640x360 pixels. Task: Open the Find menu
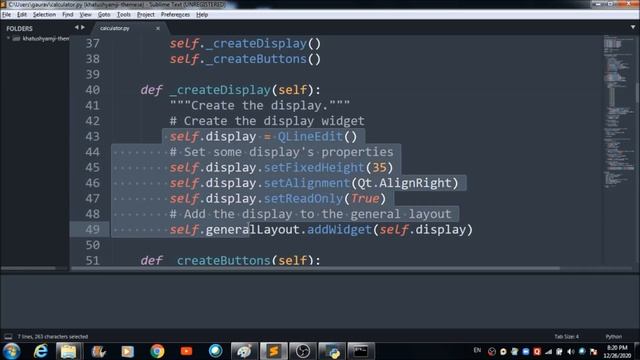[68, 15]
